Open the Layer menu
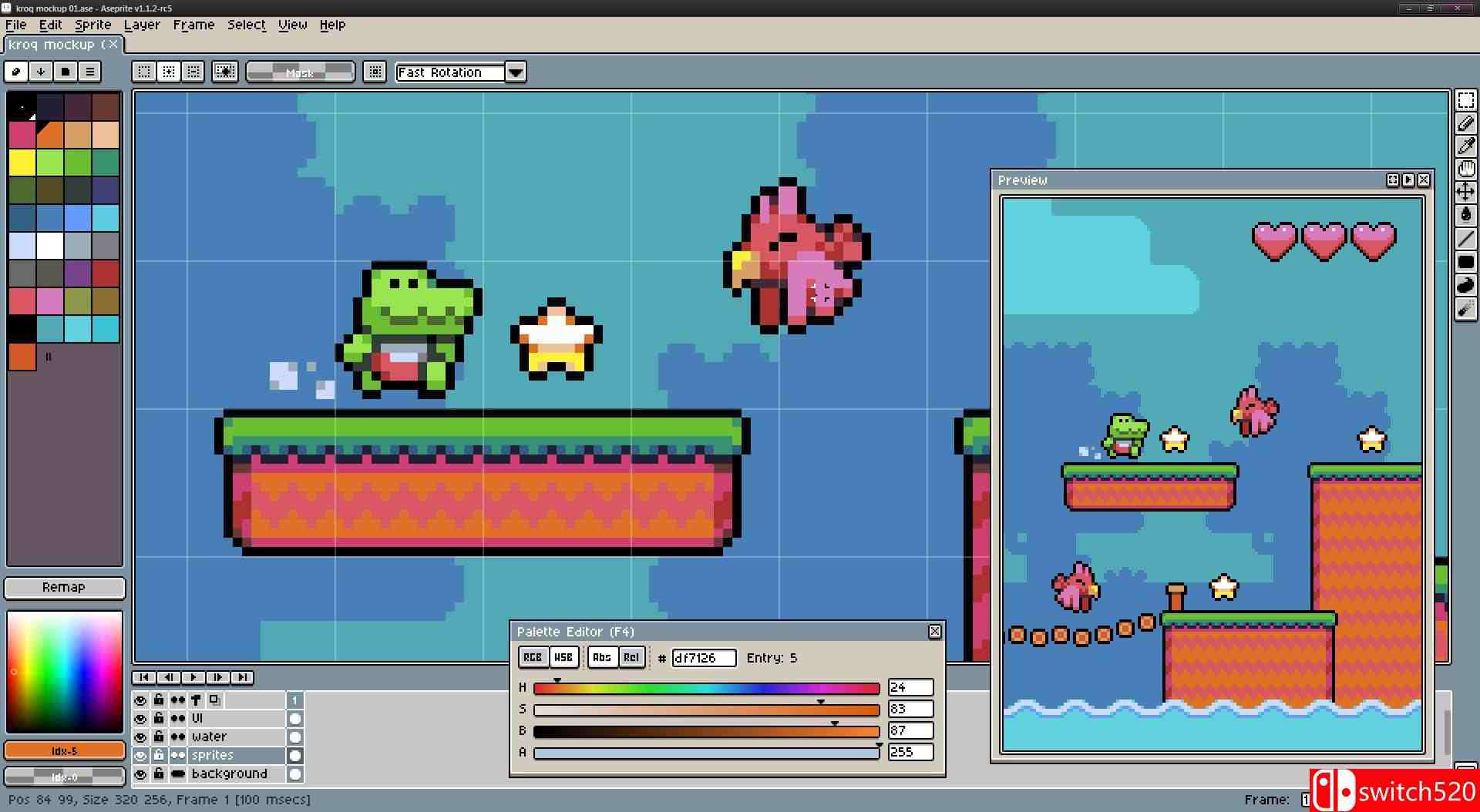 (142, 25)
